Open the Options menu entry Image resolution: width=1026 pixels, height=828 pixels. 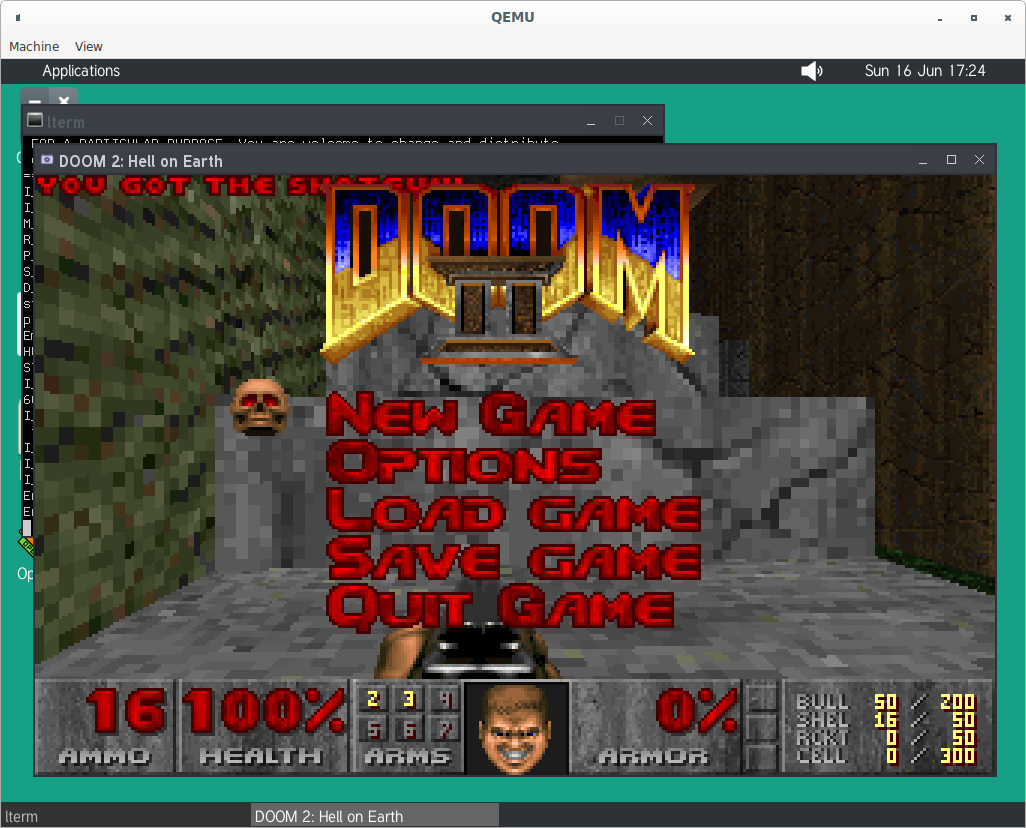pyautogui.click(x=464, y=463)
